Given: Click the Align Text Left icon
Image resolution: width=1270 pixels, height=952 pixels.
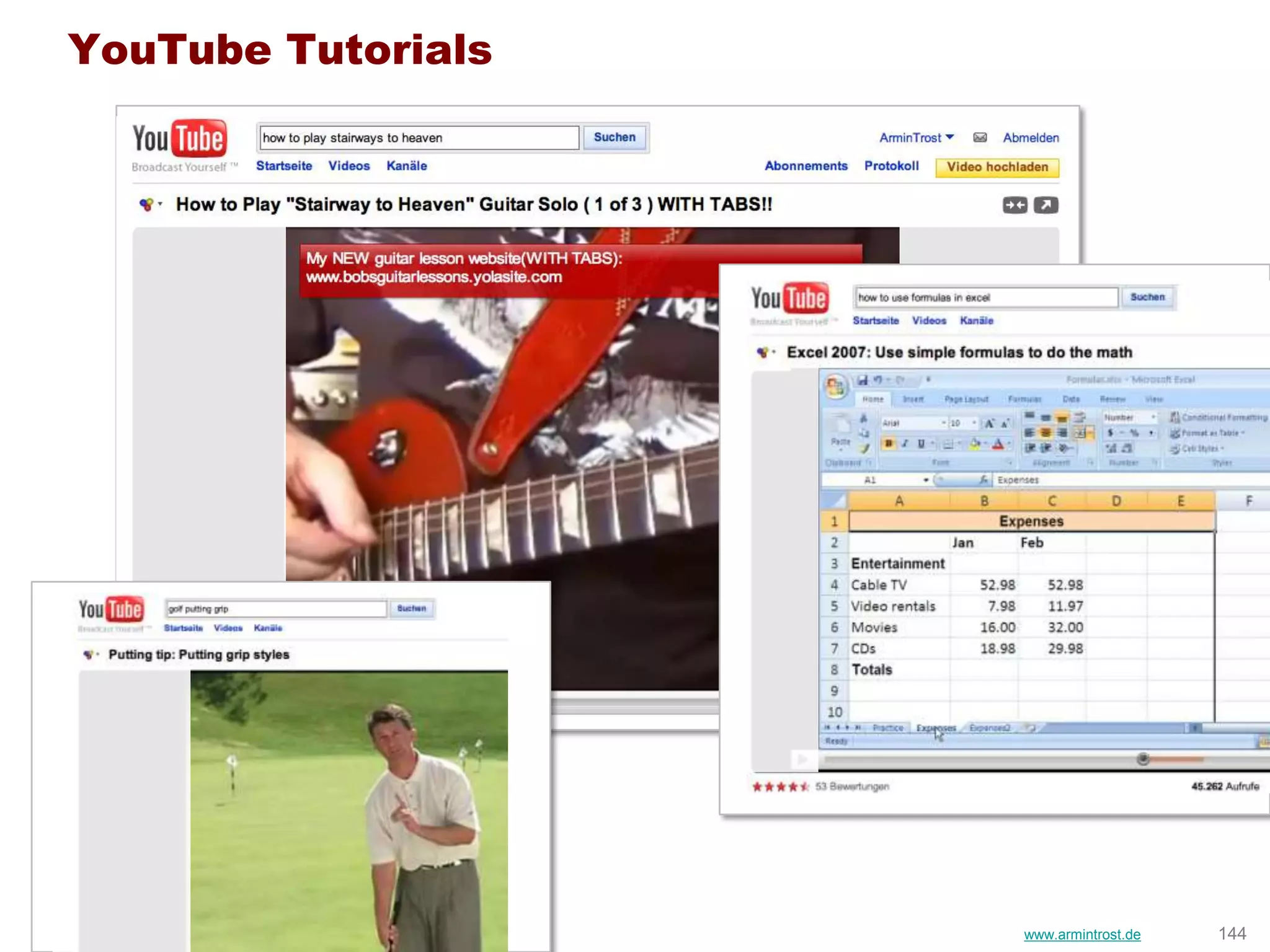Looking at the screenshot, I should (1029, 433).
